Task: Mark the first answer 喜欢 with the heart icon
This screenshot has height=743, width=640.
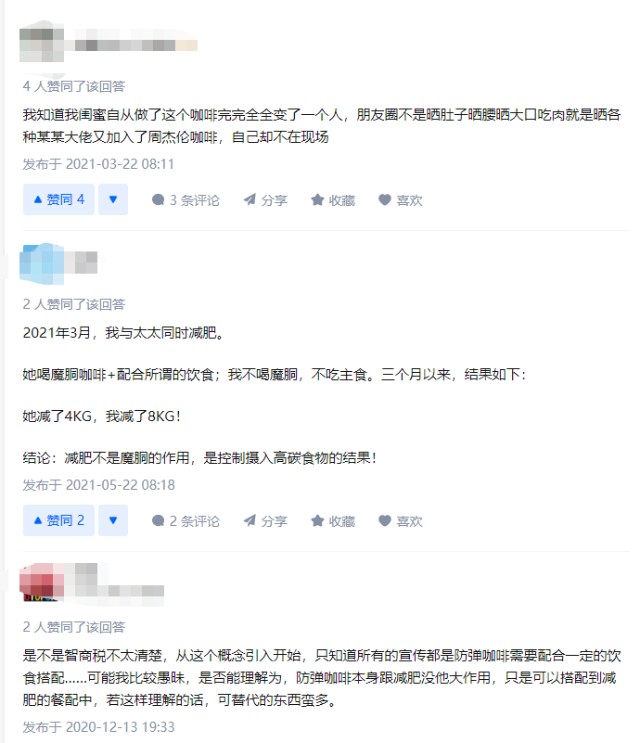Action: [400, 200]
